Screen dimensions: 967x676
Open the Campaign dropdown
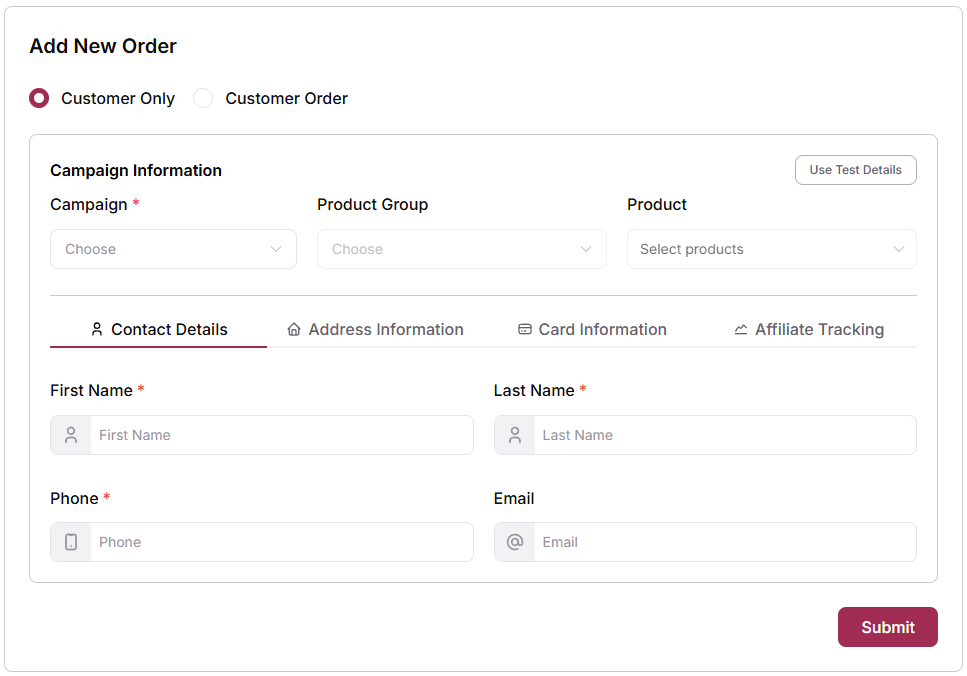click(173, 249)
